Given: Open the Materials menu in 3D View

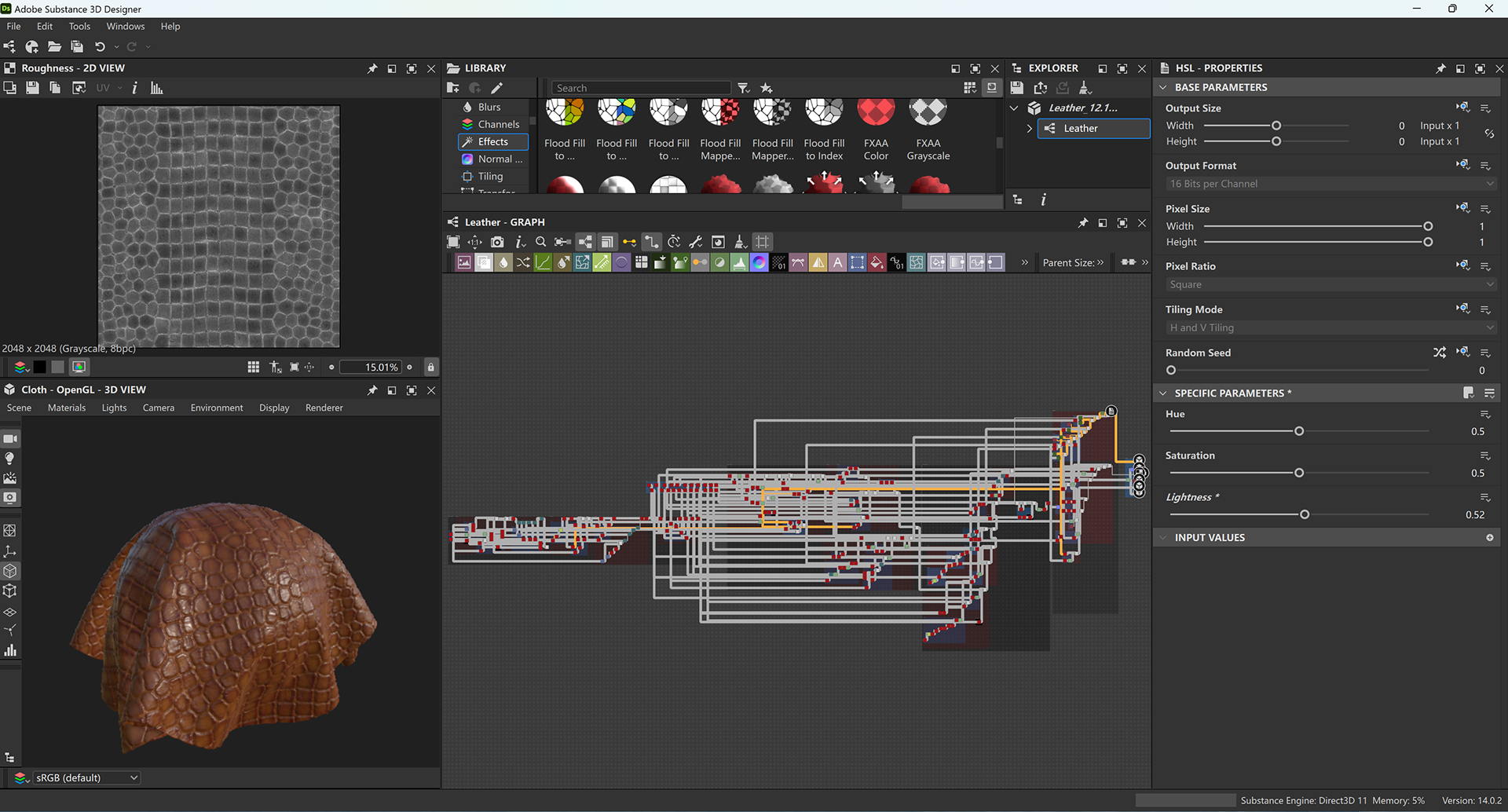Looking at the screenshot, I should click(66, 408).
